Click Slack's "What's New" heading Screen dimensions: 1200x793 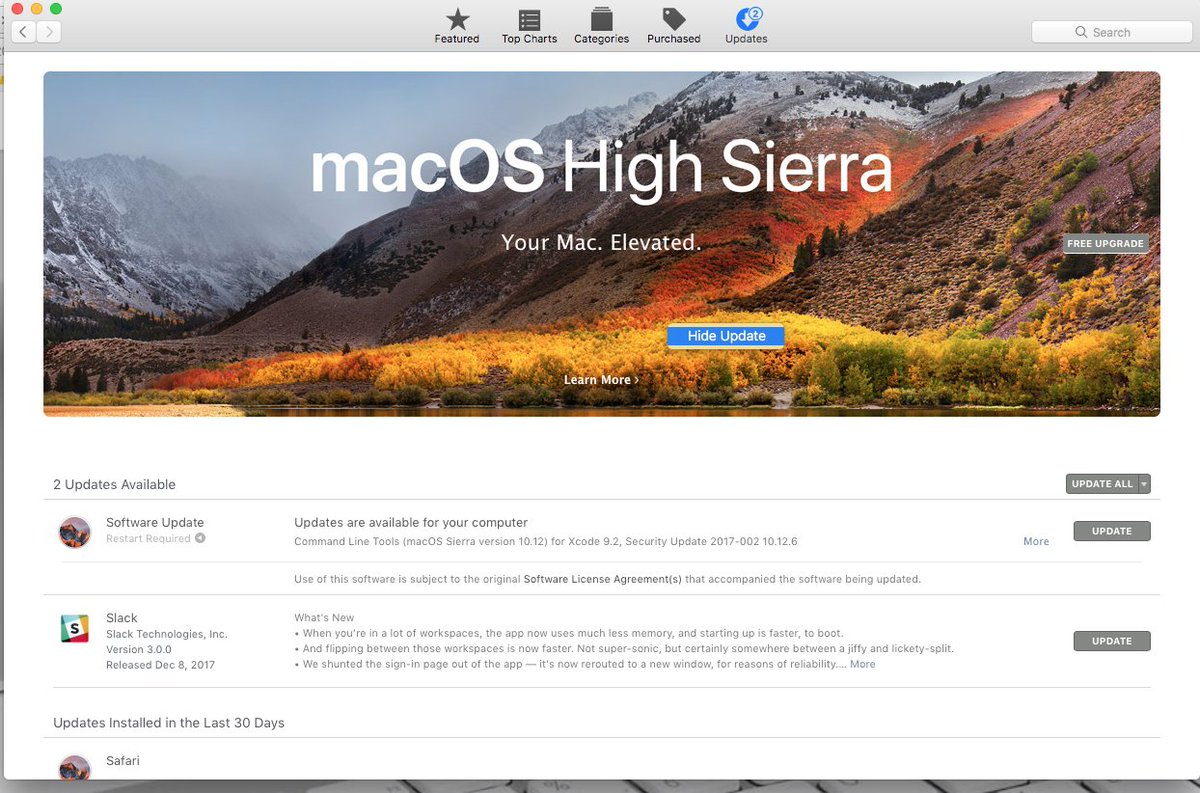pyautogui.click(x=324, y=618)
